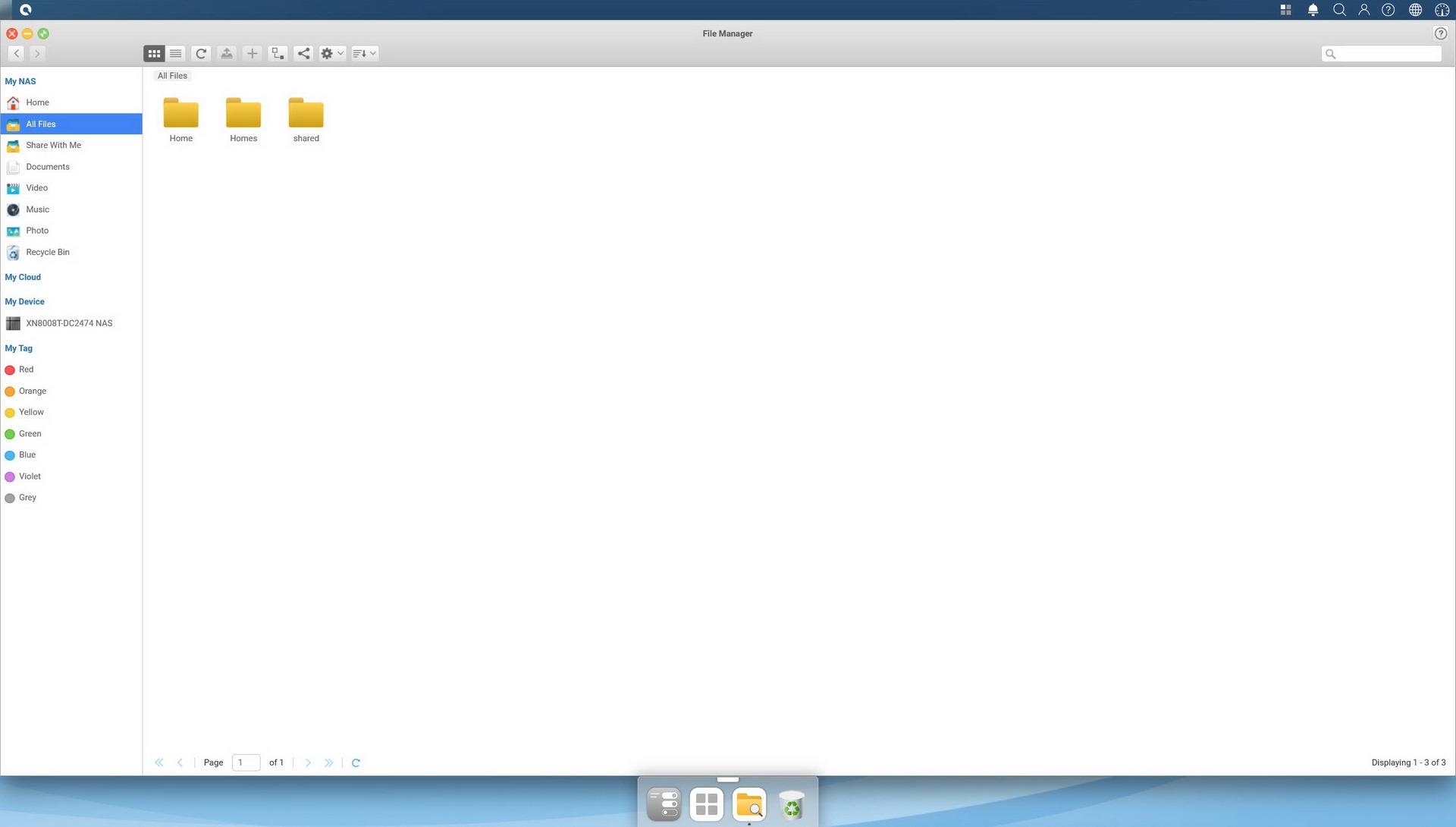Click the remote connection toolbar icon

click(278, 53)
